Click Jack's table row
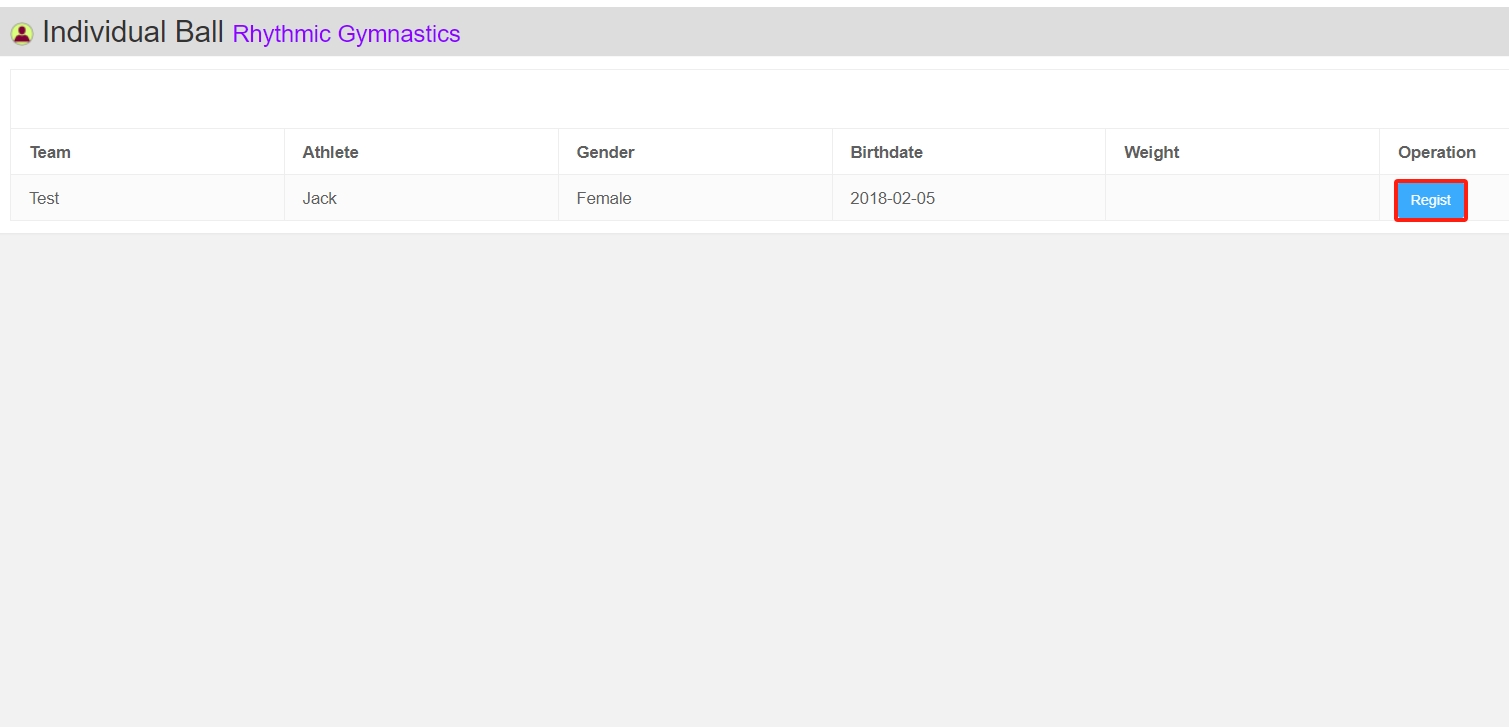This screenshot has width=1509, height=727. [700, 198]
